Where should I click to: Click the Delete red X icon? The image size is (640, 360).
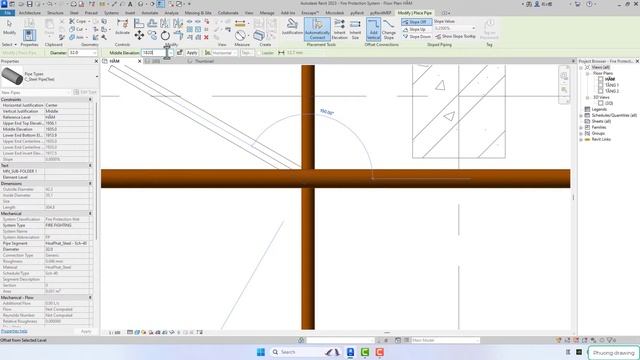206,37
